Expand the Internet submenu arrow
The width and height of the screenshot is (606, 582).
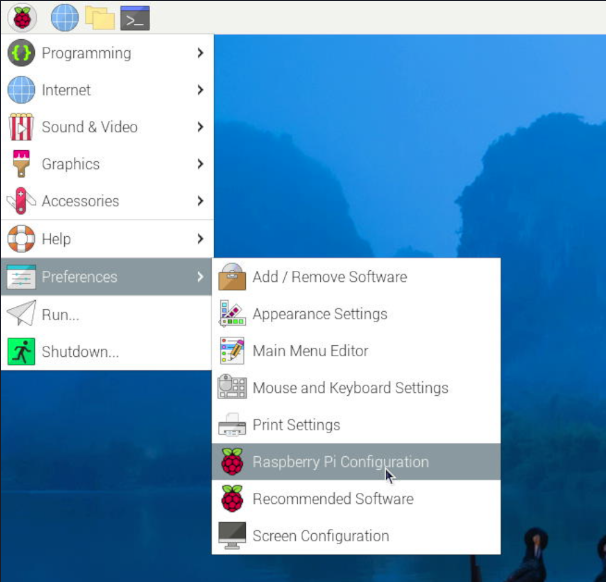click(200, 90)
